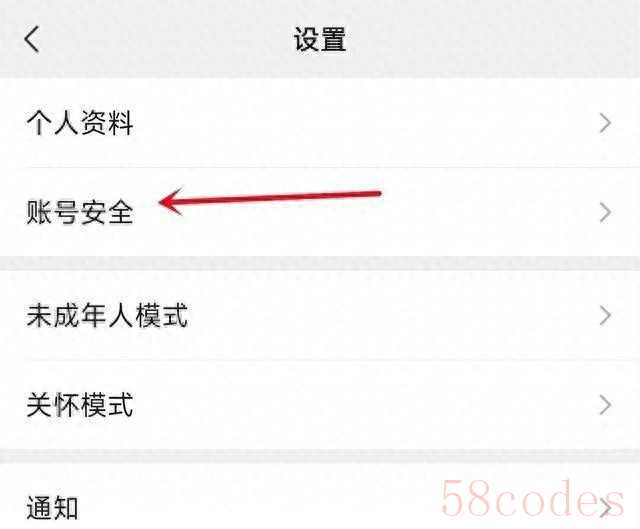Click gray divider below 账号安全 row

[320, 263]
